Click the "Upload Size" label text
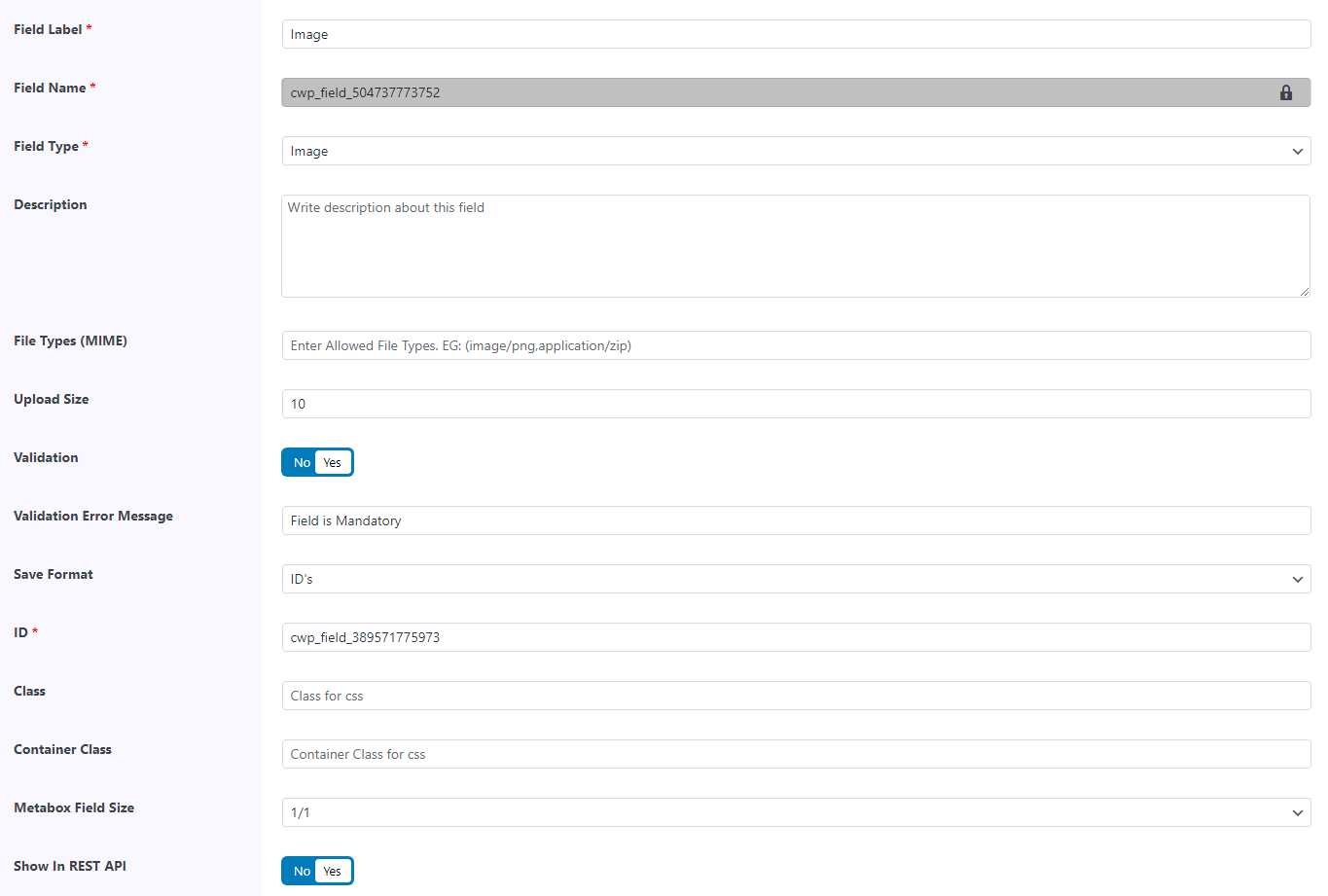Image resolution: width=1328 pixels, height=896 pixels. click(x=51, y=399)
